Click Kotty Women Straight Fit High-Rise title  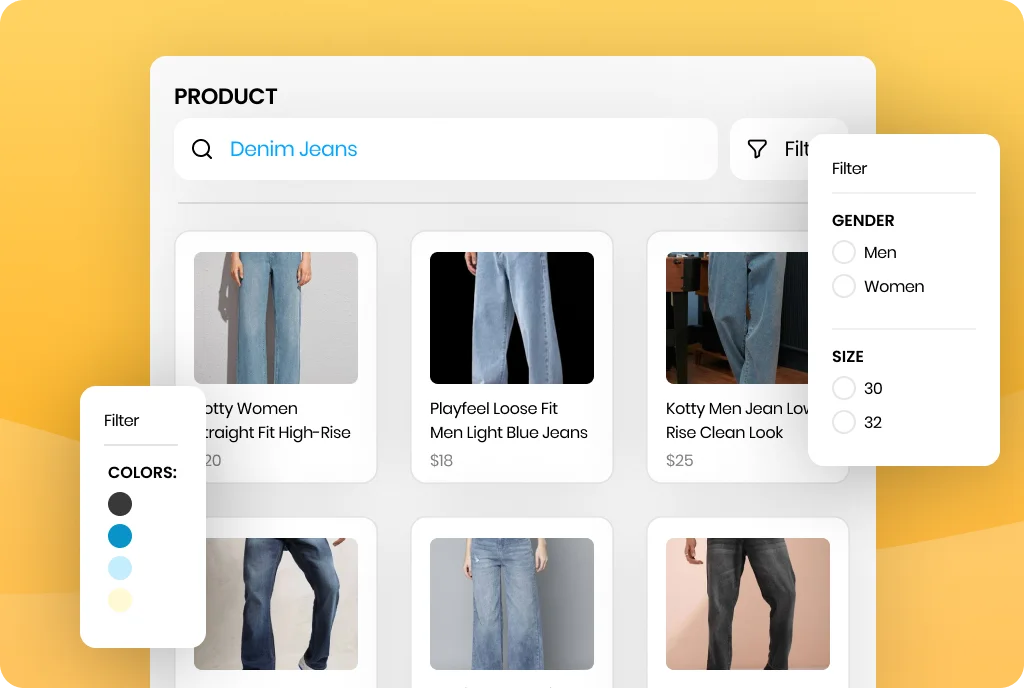click(278, 420)
